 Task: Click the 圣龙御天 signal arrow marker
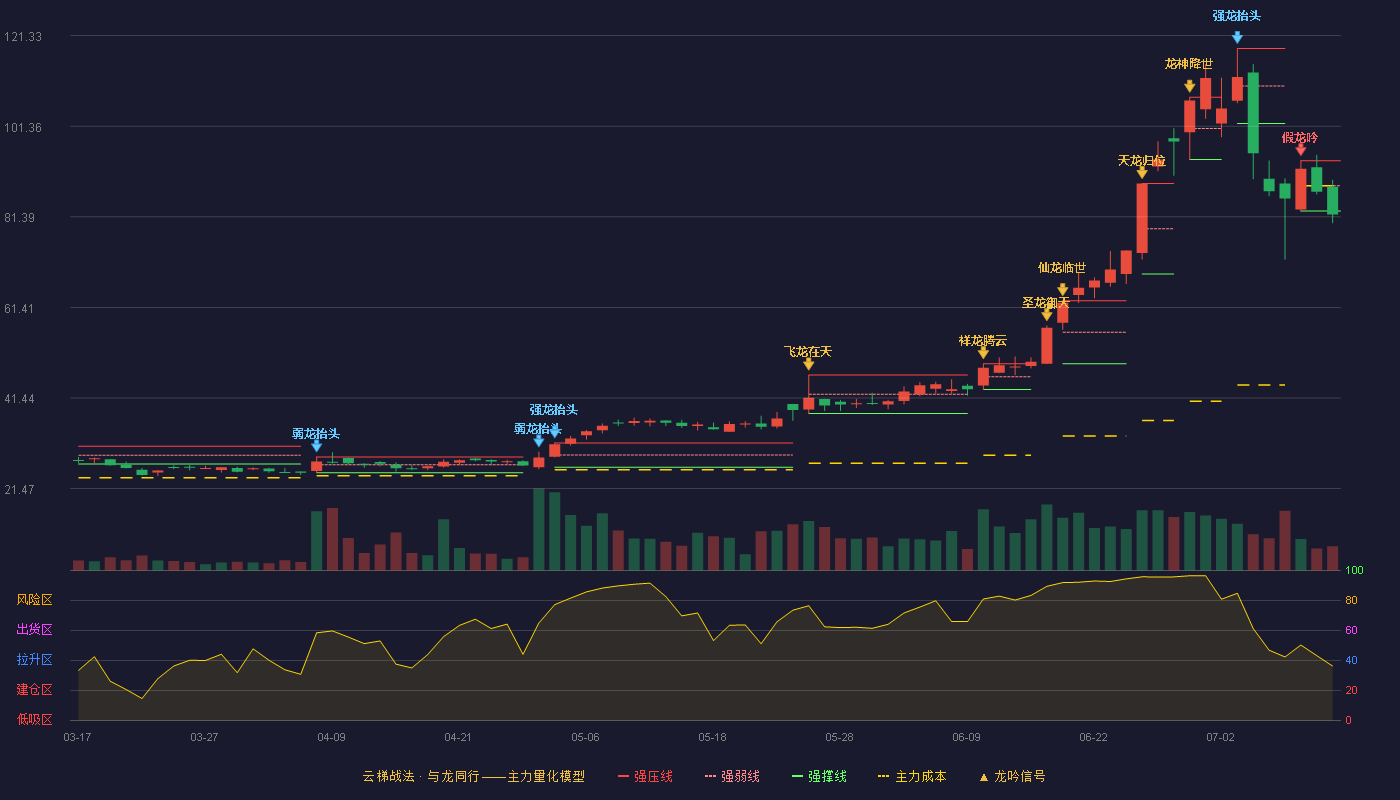(1047, 315)
